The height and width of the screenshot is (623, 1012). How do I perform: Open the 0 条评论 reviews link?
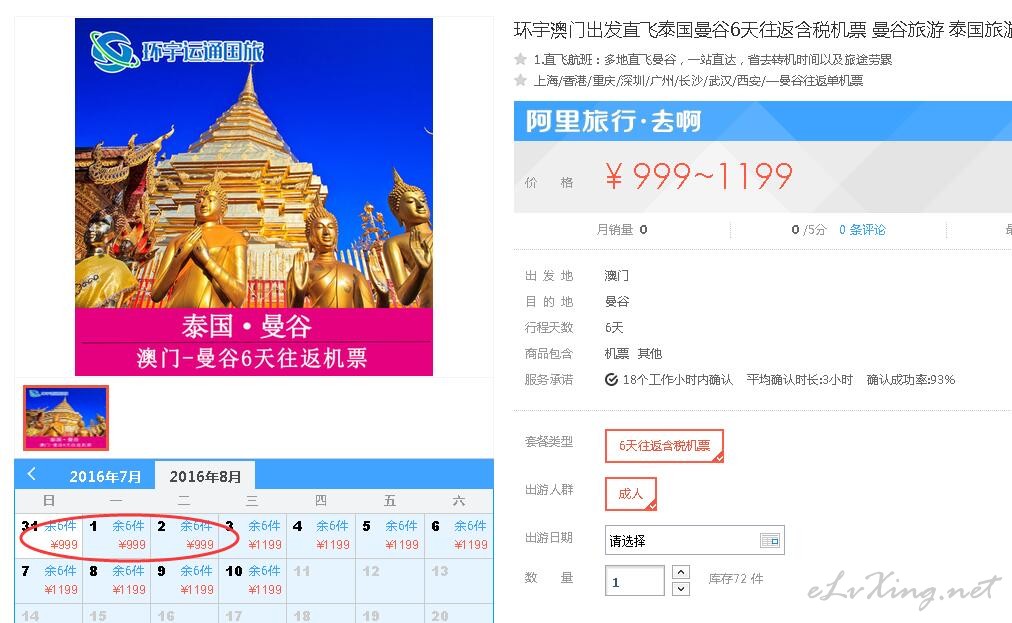(x=862, y=230)
